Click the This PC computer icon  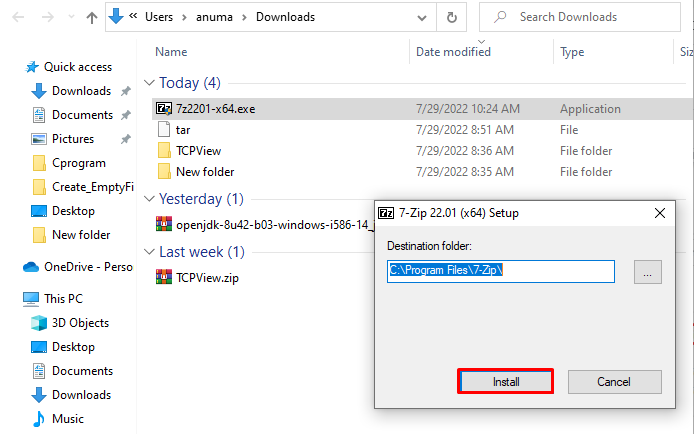pyautogui.click(x=31, y=299)
